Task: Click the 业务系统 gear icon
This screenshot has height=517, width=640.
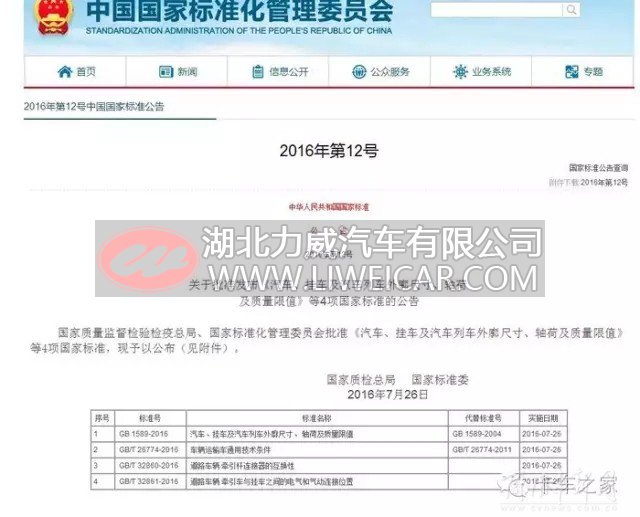Action: click(460, 72)
